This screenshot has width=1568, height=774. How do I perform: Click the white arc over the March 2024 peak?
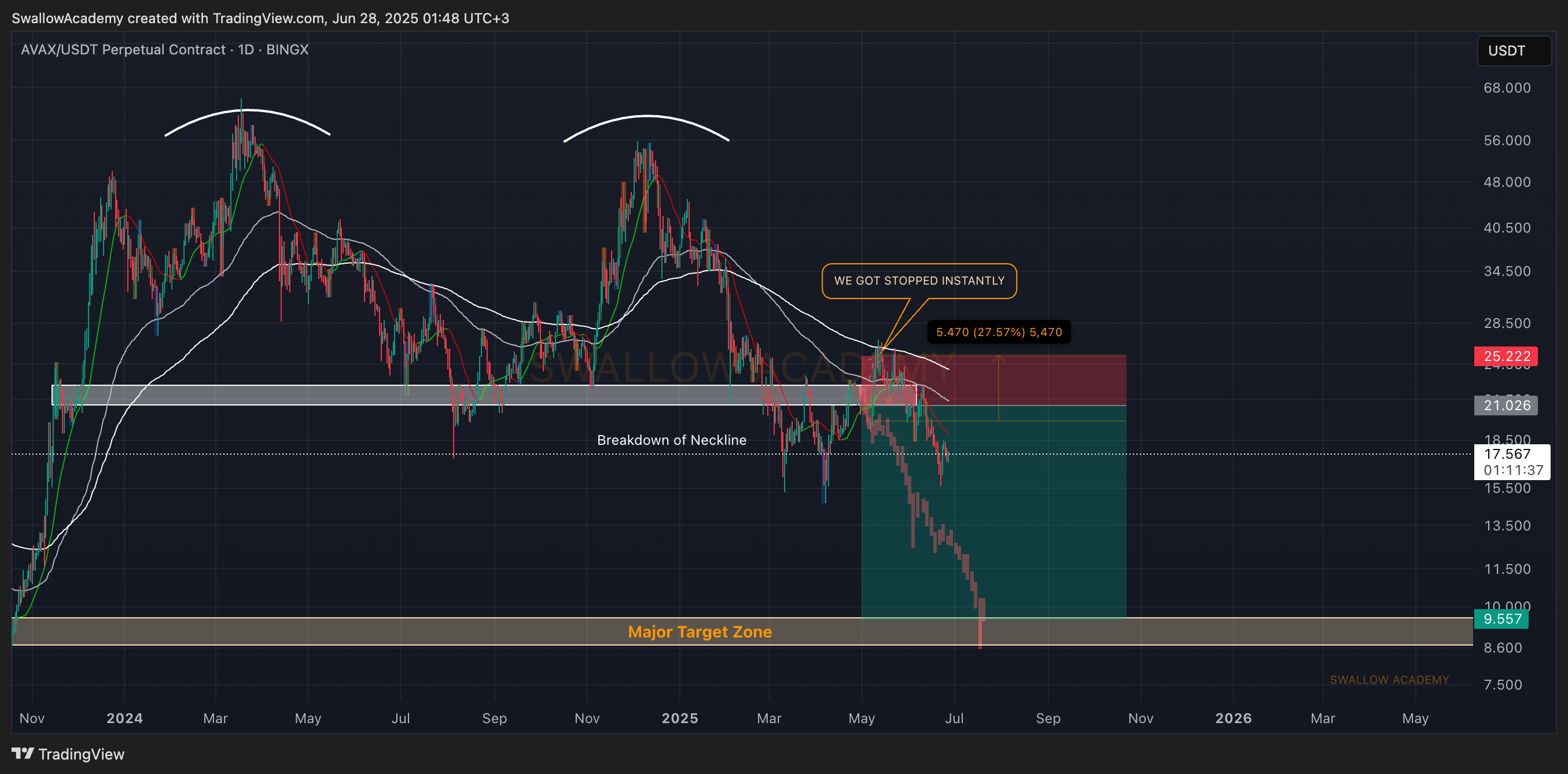247,111
